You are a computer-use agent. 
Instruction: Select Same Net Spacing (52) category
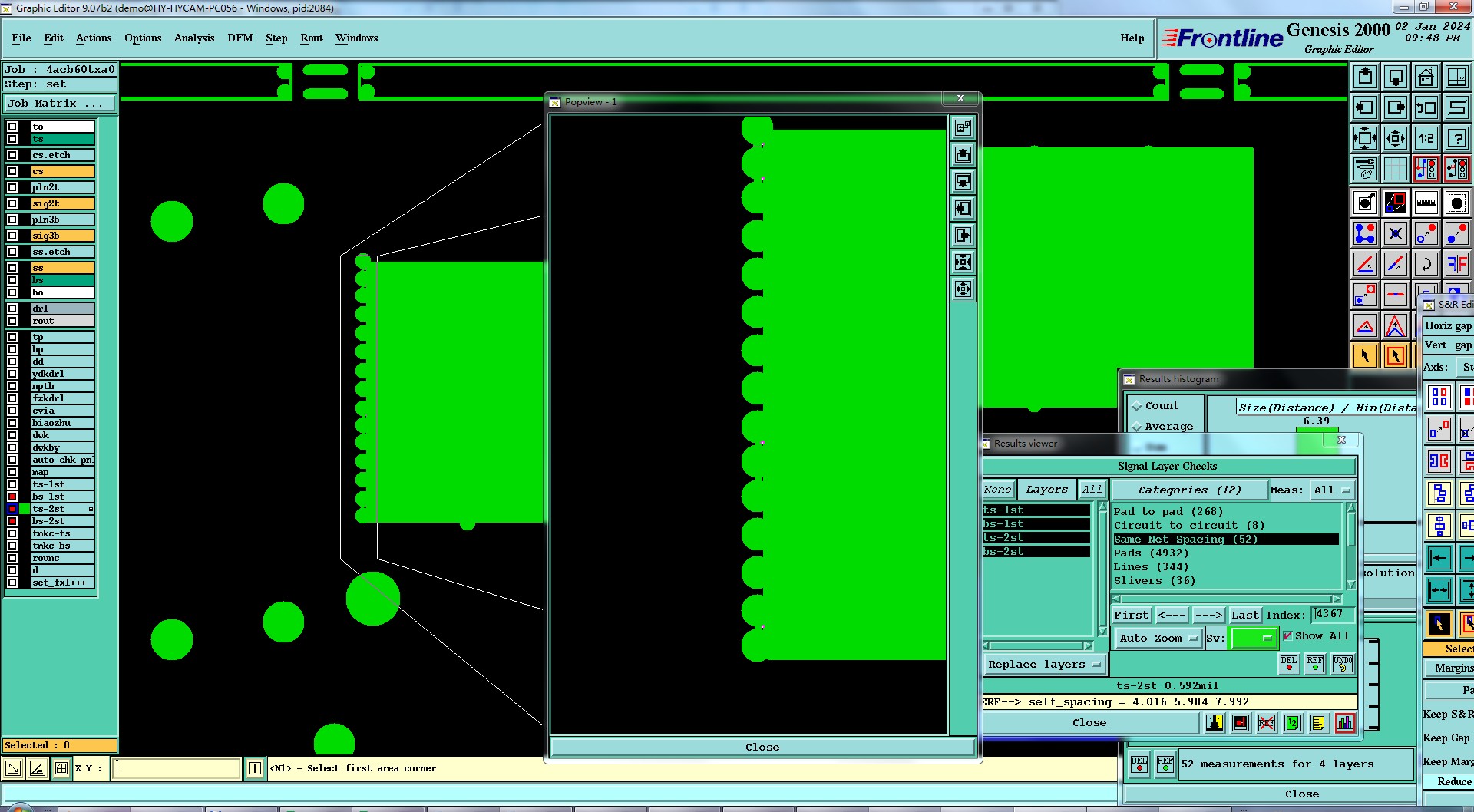point(1225,540)
